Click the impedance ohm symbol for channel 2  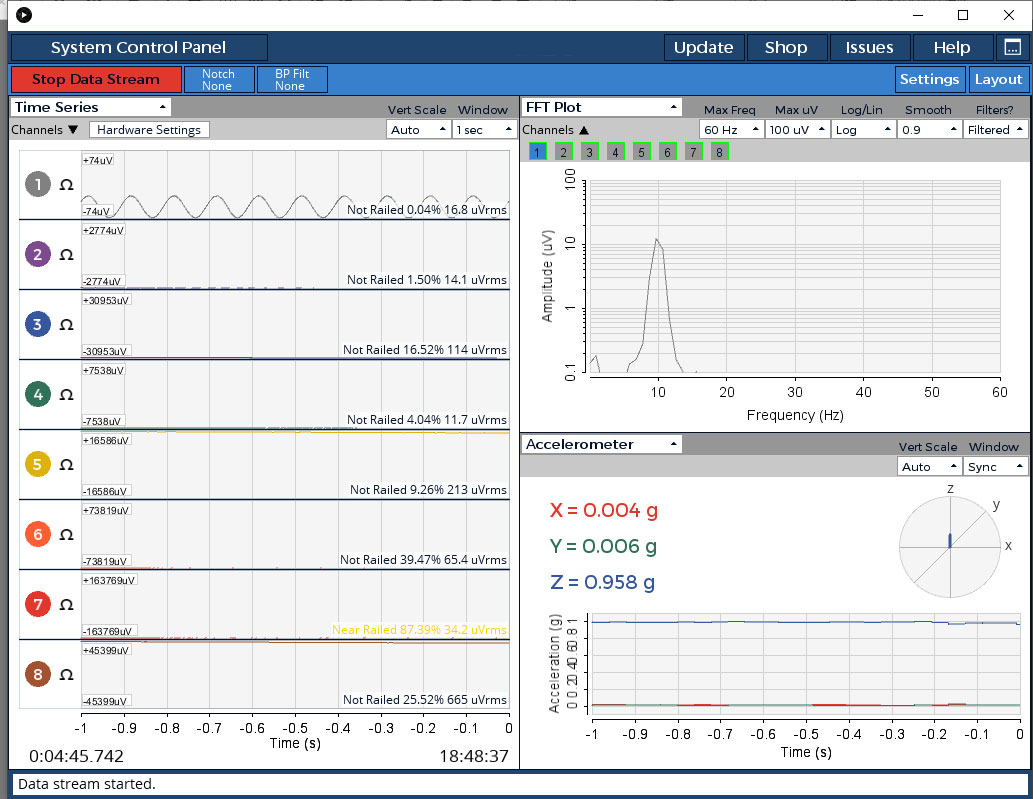tap(66, 255)
